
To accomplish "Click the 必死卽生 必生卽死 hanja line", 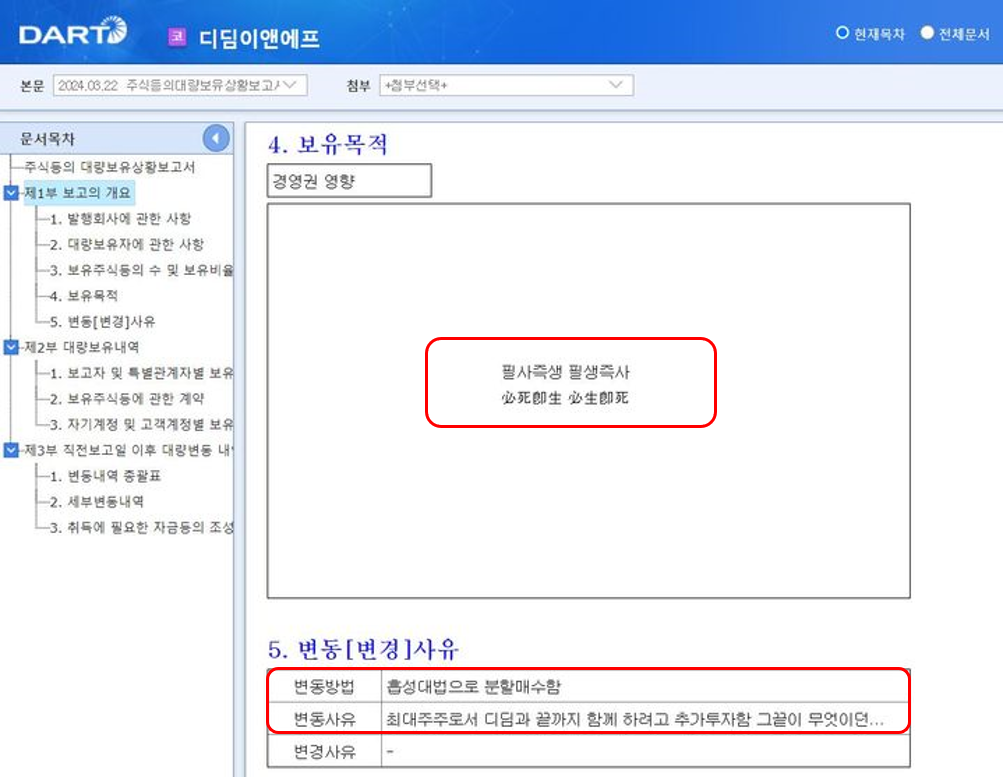I will click(565, 398).
